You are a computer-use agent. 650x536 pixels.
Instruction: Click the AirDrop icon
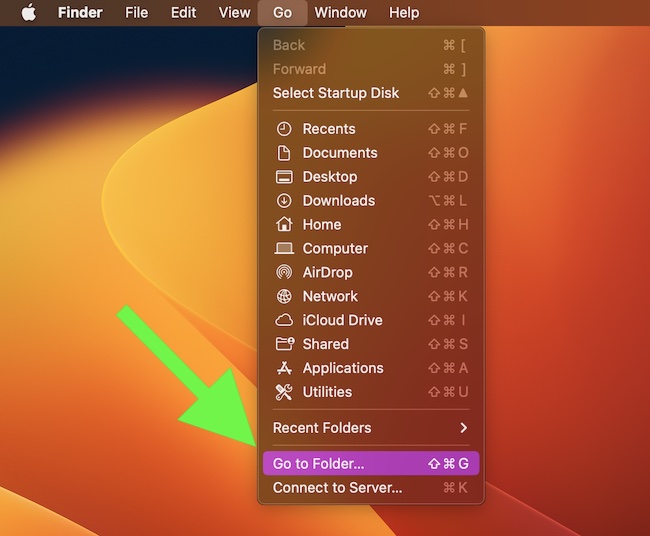(x=284, y=273)
